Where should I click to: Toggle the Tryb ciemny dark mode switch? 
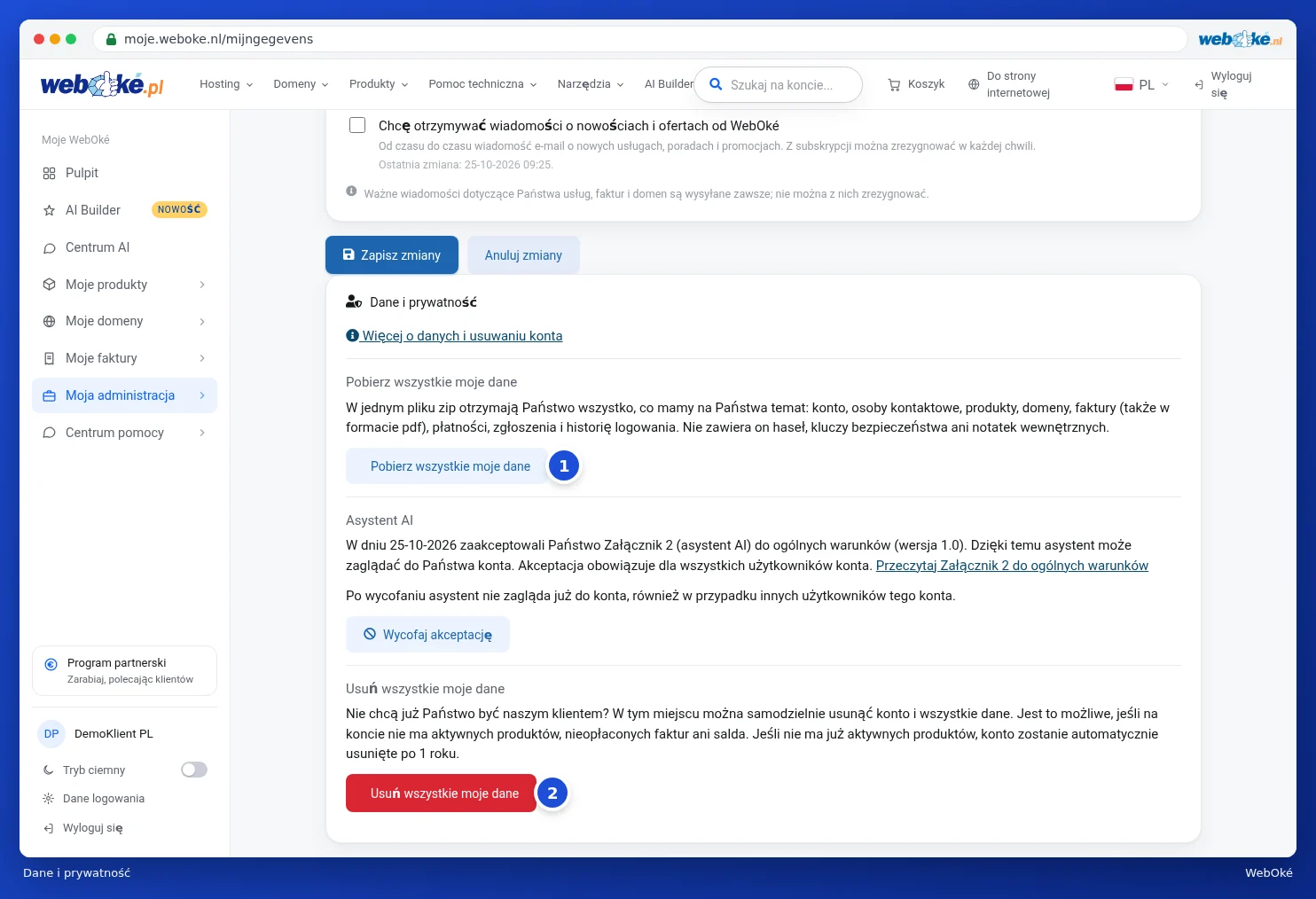click(x=194, y=770)
